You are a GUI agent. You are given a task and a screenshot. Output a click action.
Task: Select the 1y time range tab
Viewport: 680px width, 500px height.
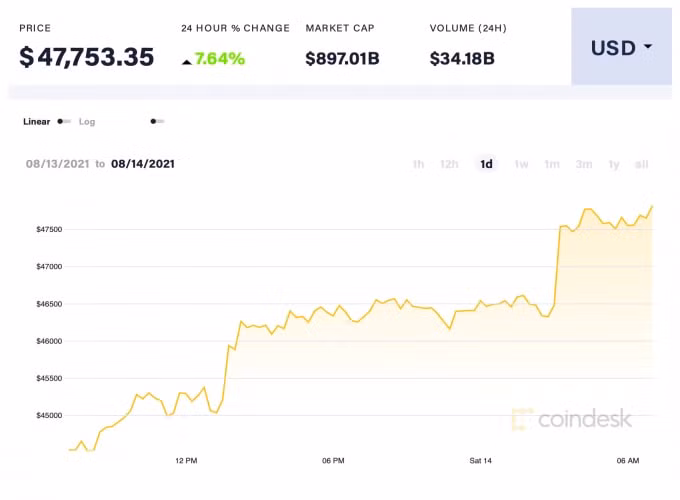(614, 164)
